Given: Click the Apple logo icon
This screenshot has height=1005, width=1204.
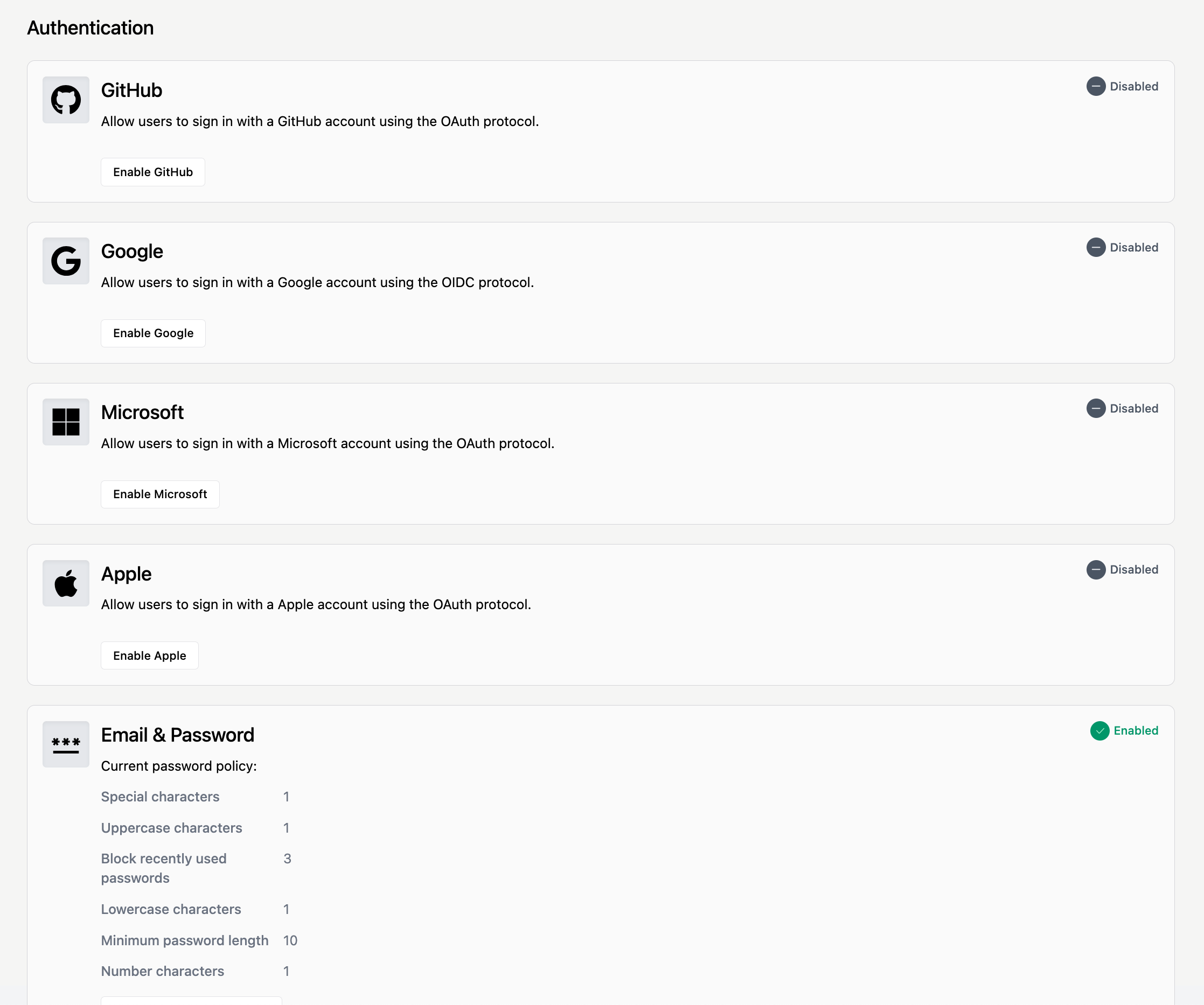Looking at the screenshot, I should tap(65, 583).
